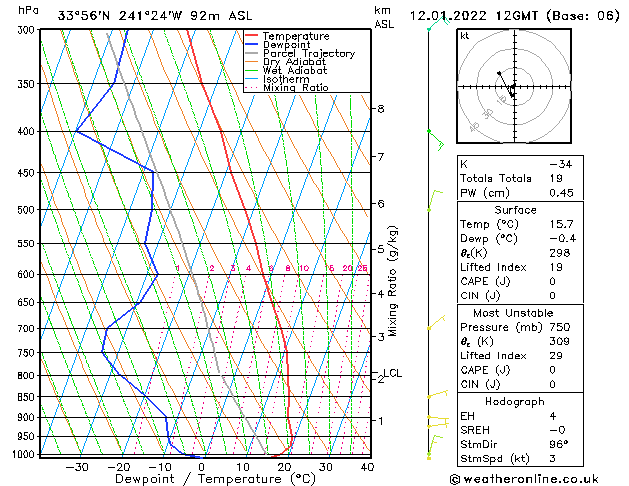Image resolution: width=629 pixels, height=486 pixels.
Task: Click the gray Parcel Trajectory legend line sample
Action: pyautogui.click(x=252, y=53)
